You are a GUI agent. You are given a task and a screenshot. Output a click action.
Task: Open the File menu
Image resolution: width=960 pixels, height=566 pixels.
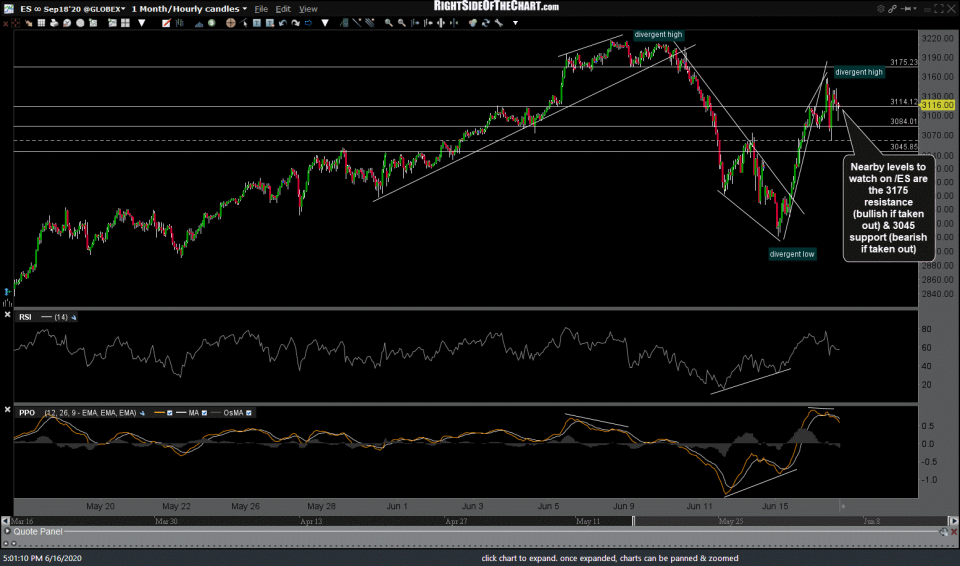tap(261, 9)
